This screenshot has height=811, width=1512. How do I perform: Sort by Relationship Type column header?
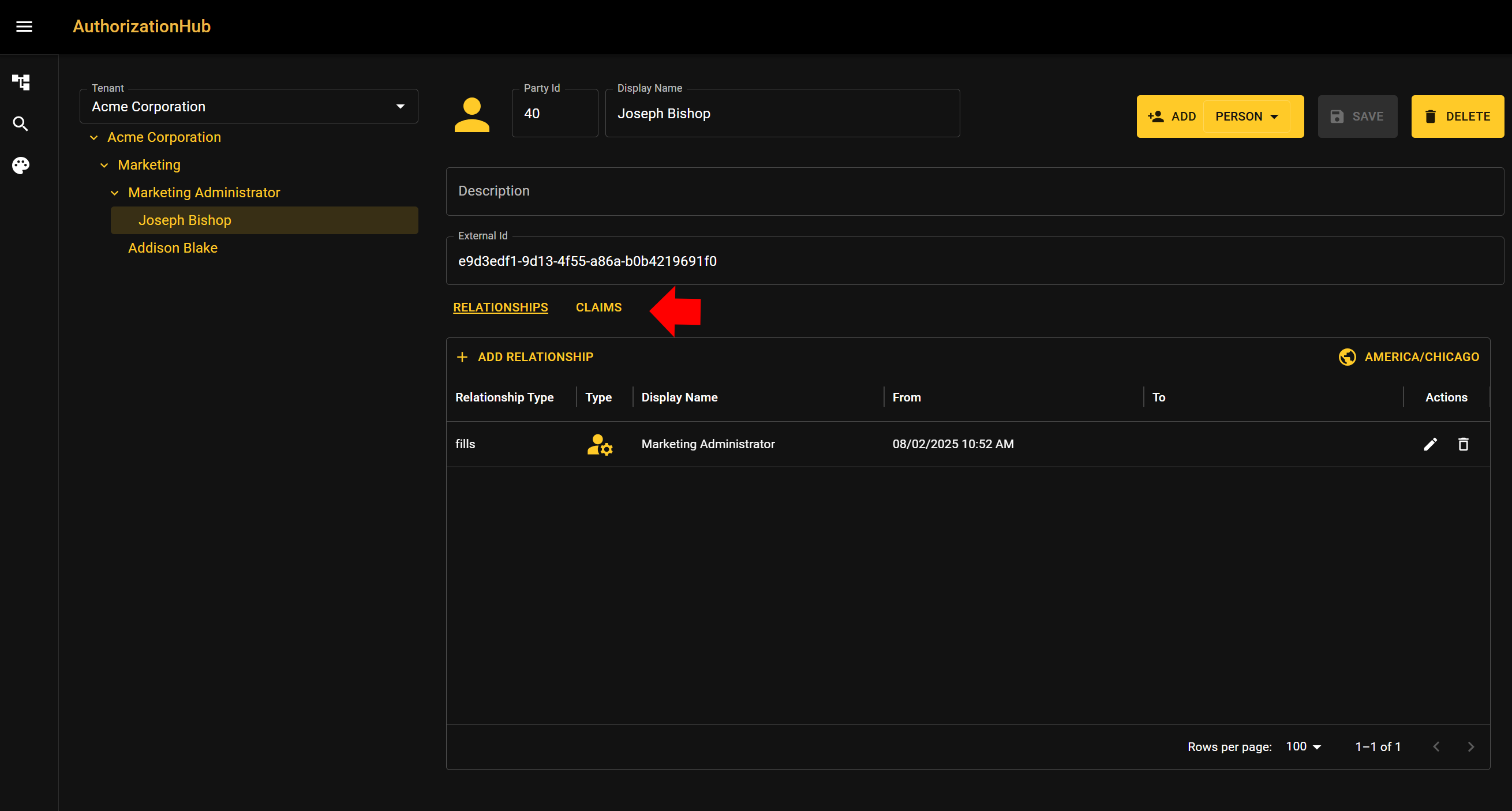(504, 397)
